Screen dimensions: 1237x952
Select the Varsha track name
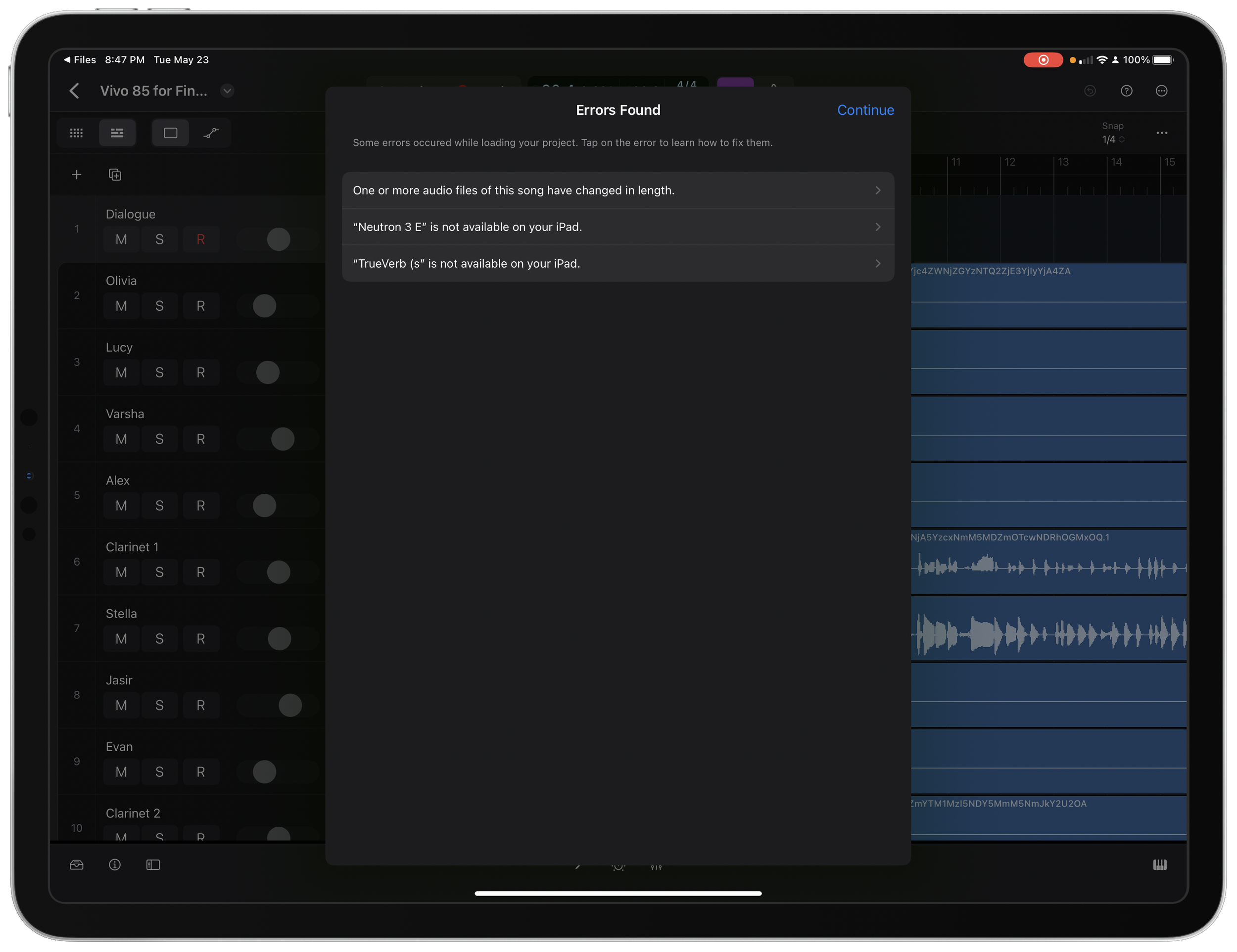(125, 414)
